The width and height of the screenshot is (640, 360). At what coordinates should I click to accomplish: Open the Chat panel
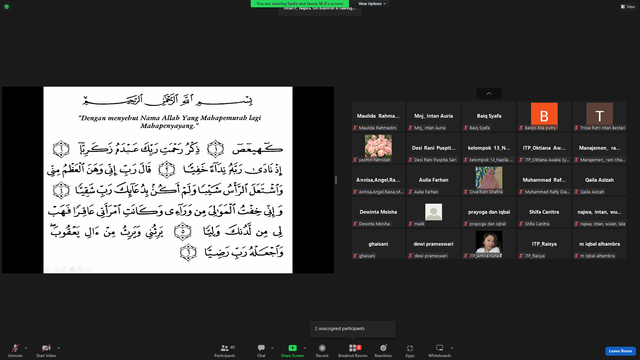click(x=261, y=350)
